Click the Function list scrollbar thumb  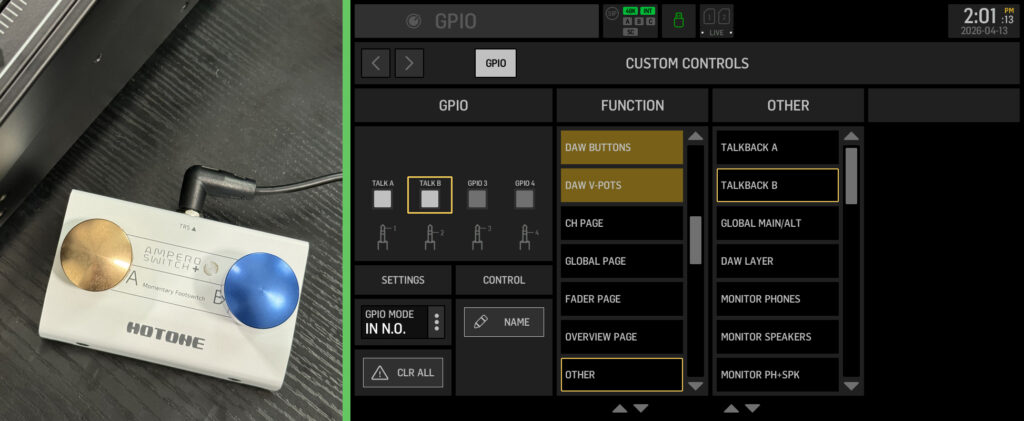[696, 240]
